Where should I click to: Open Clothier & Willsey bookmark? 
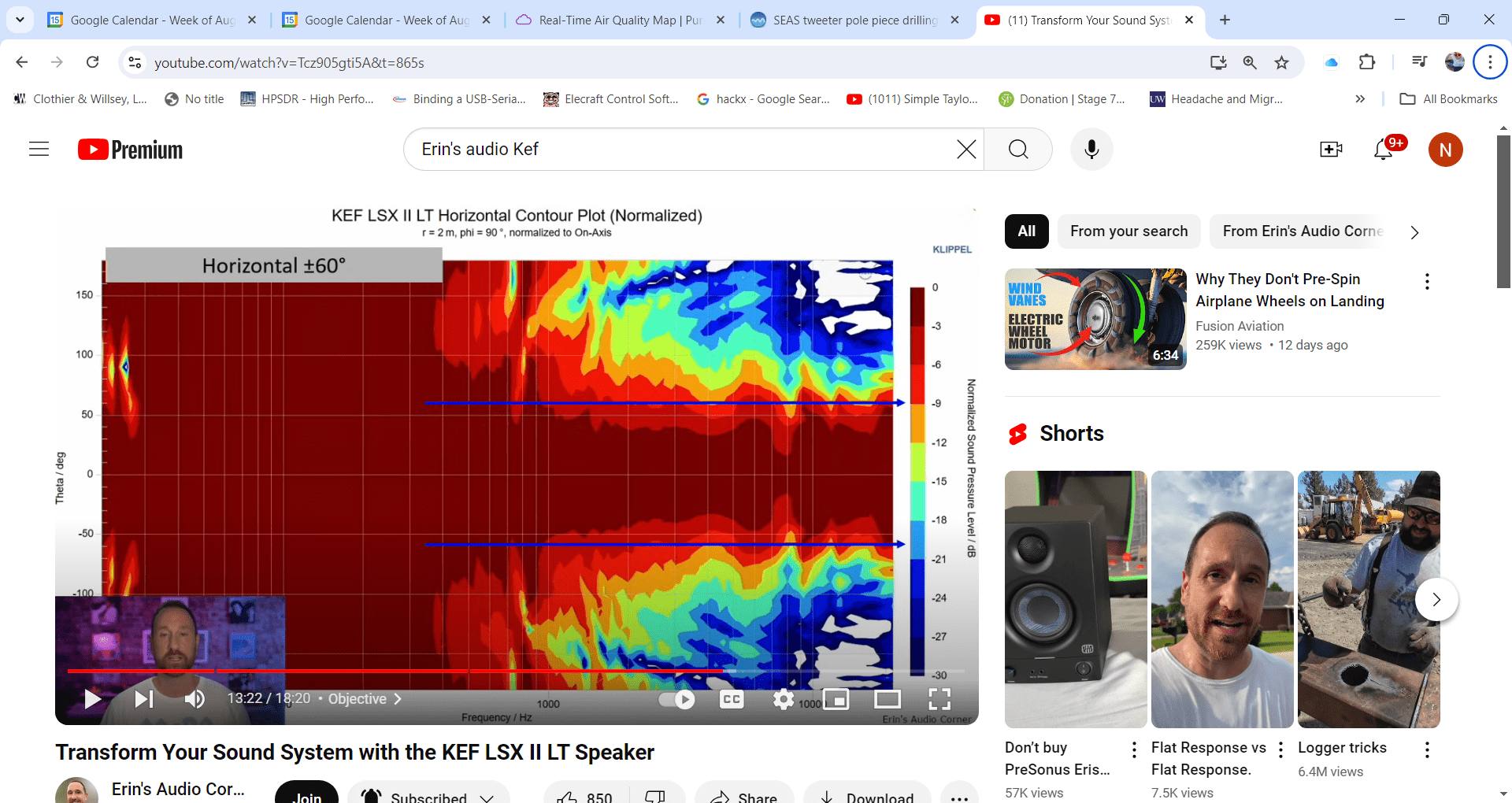[x=80, y=98]
